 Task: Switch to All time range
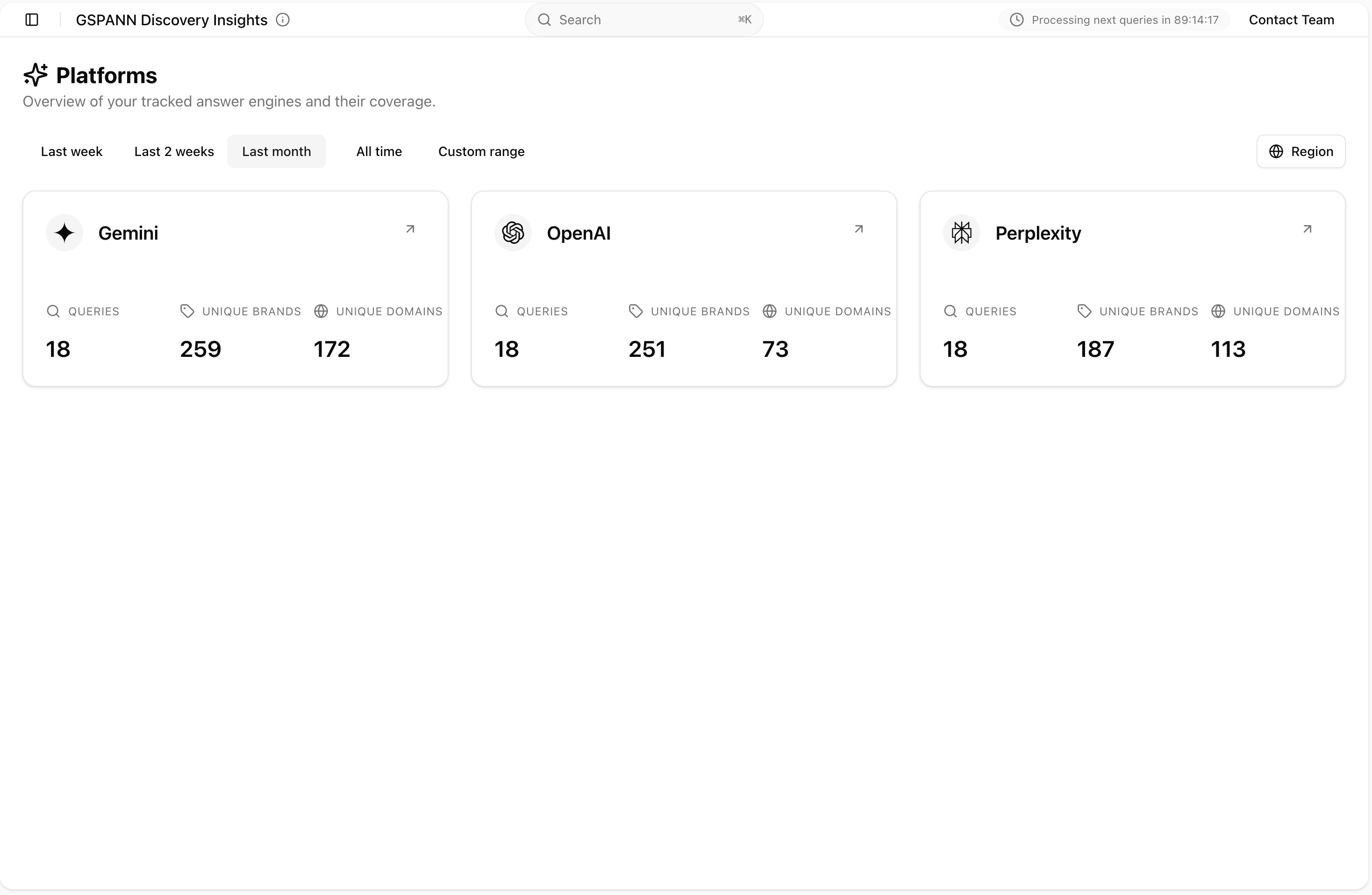pyautogui.click(x=379, y=151)
